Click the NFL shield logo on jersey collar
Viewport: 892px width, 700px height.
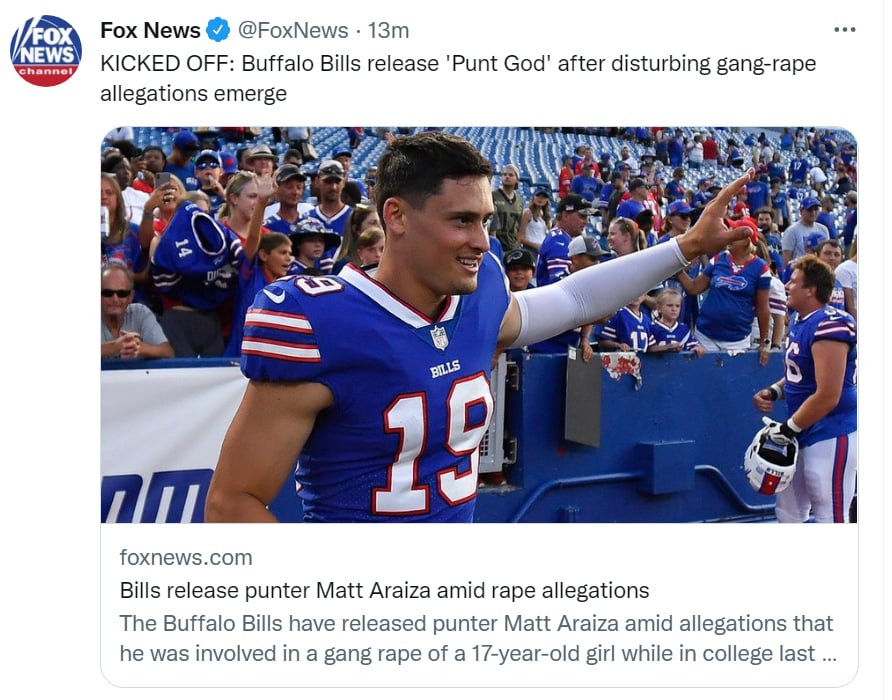(x=439, y=337)
